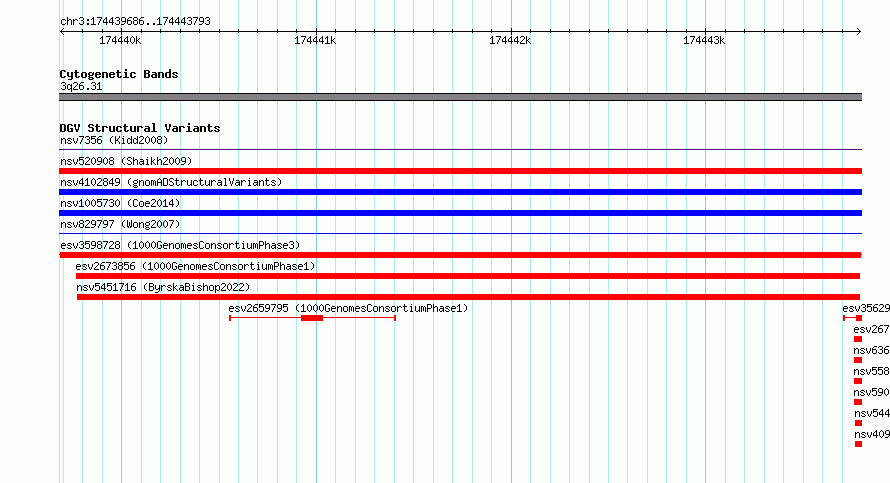Viewport: 890px width, 483px height.
Task: Click the Cytogenetic Bands track title
Action: pyautogui.click(x=119, y=74)
